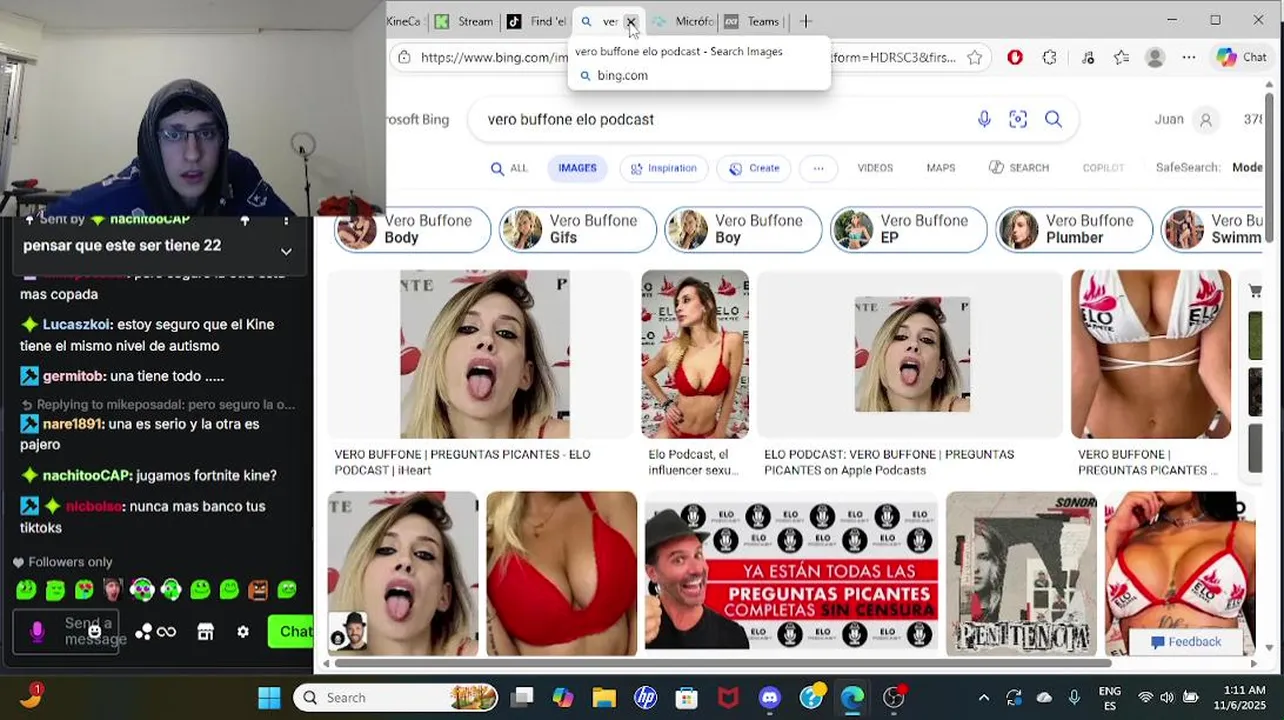
Task: Pick the screaming face photo emote
Action: 113,590
